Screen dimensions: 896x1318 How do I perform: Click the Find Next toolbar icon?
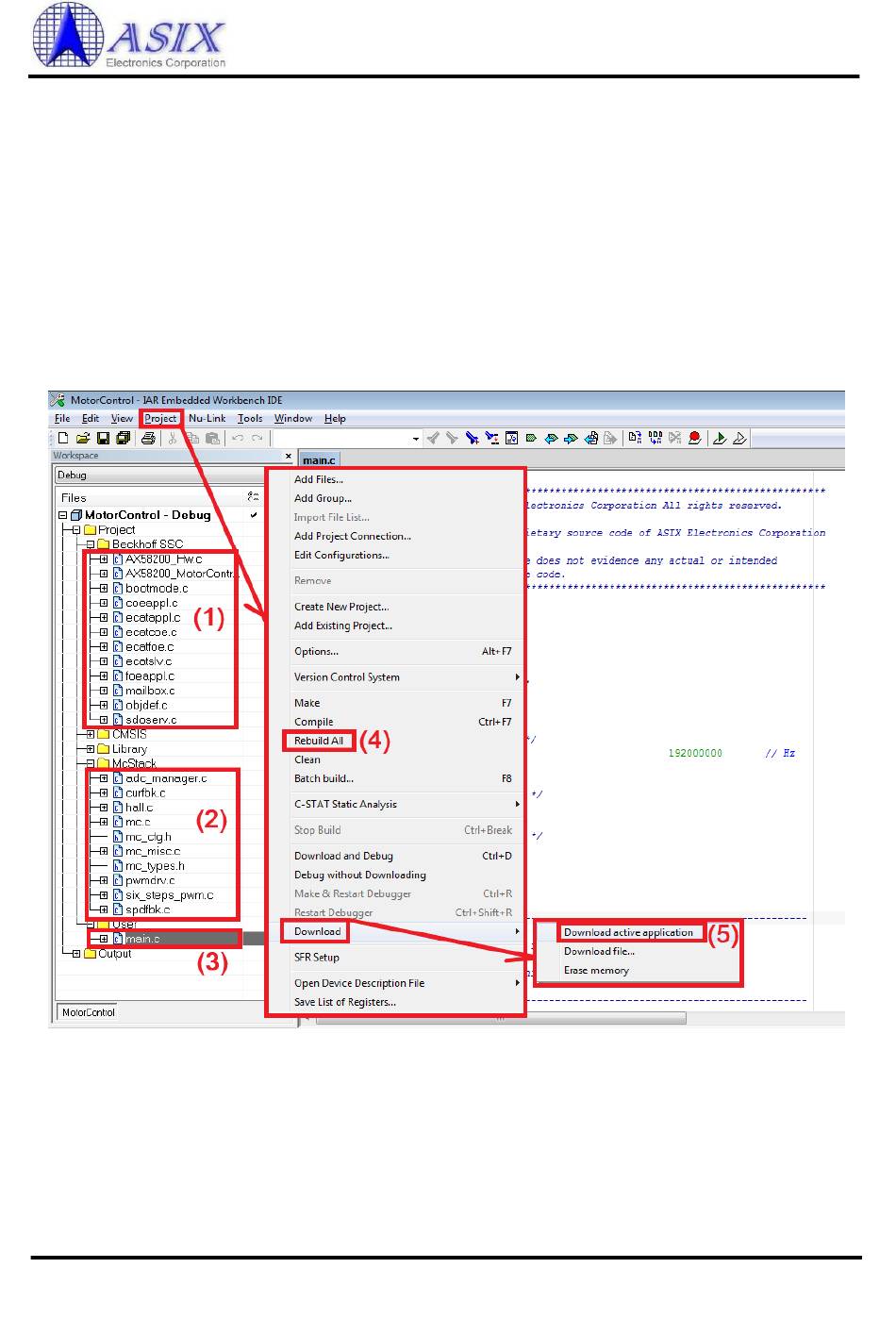pyautogui.click(x=451, y=438)
